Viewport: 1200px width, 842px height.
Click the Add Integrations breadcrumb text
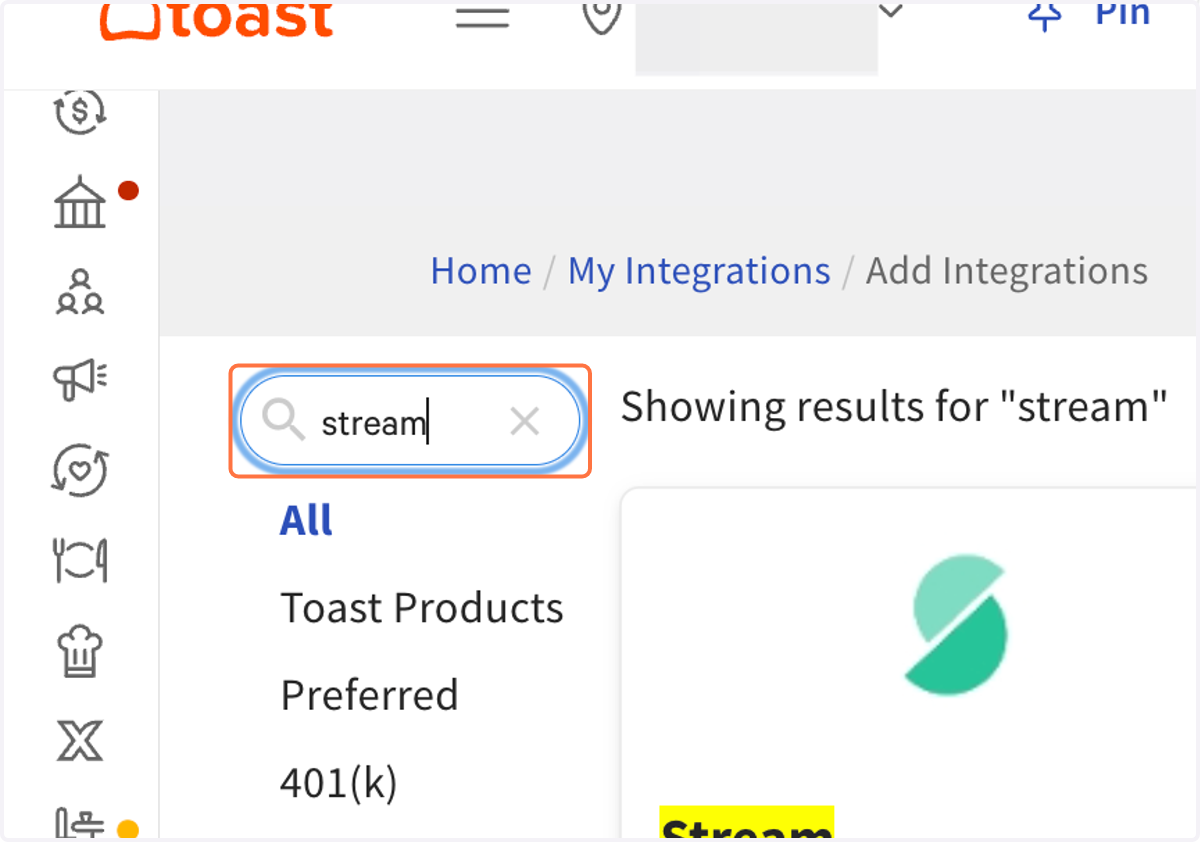pos(1007,271)
